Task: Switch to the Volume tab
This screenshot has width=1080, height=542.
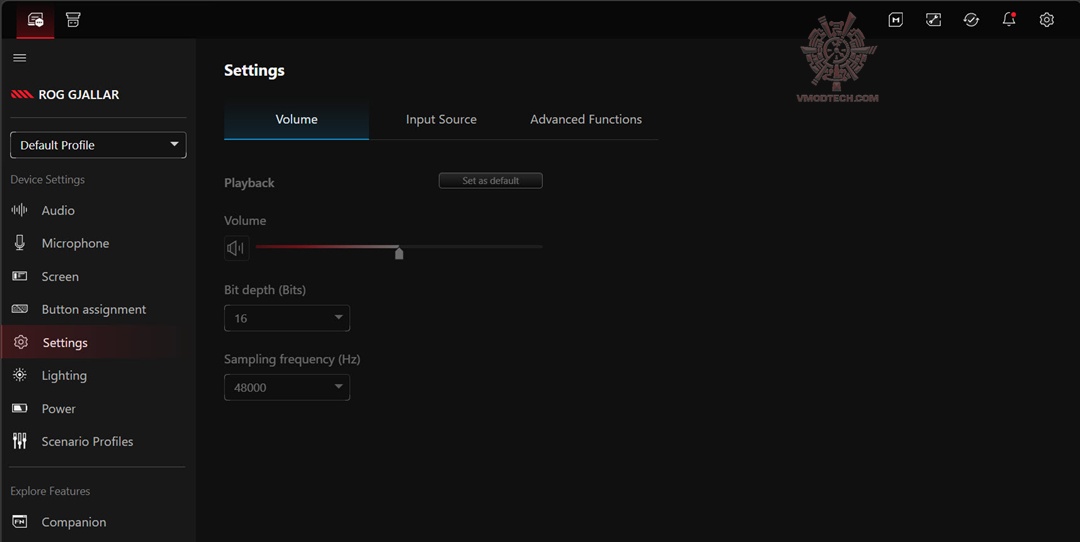Action: 296,120
